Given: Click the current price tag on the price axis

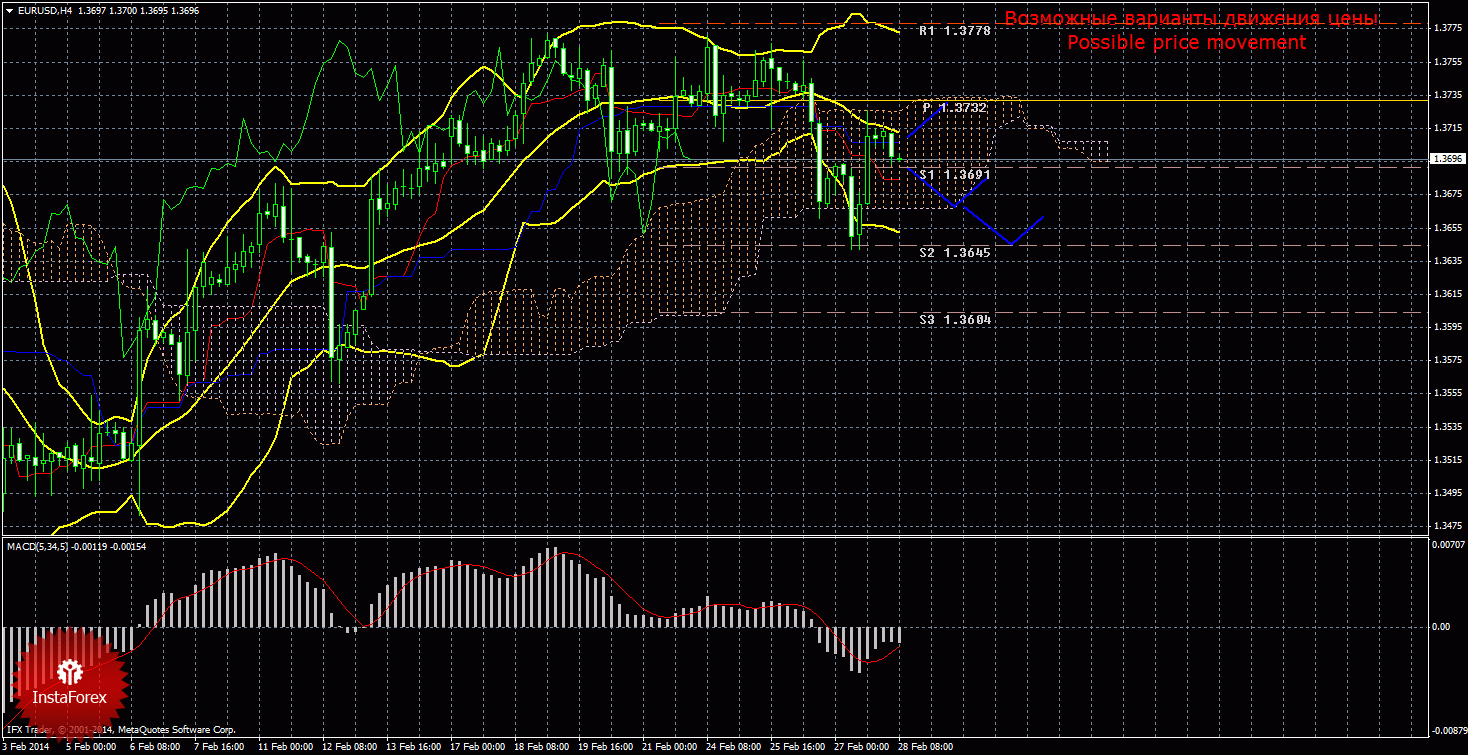Looking at the screenshot, I should click(x=1448, y=159).
